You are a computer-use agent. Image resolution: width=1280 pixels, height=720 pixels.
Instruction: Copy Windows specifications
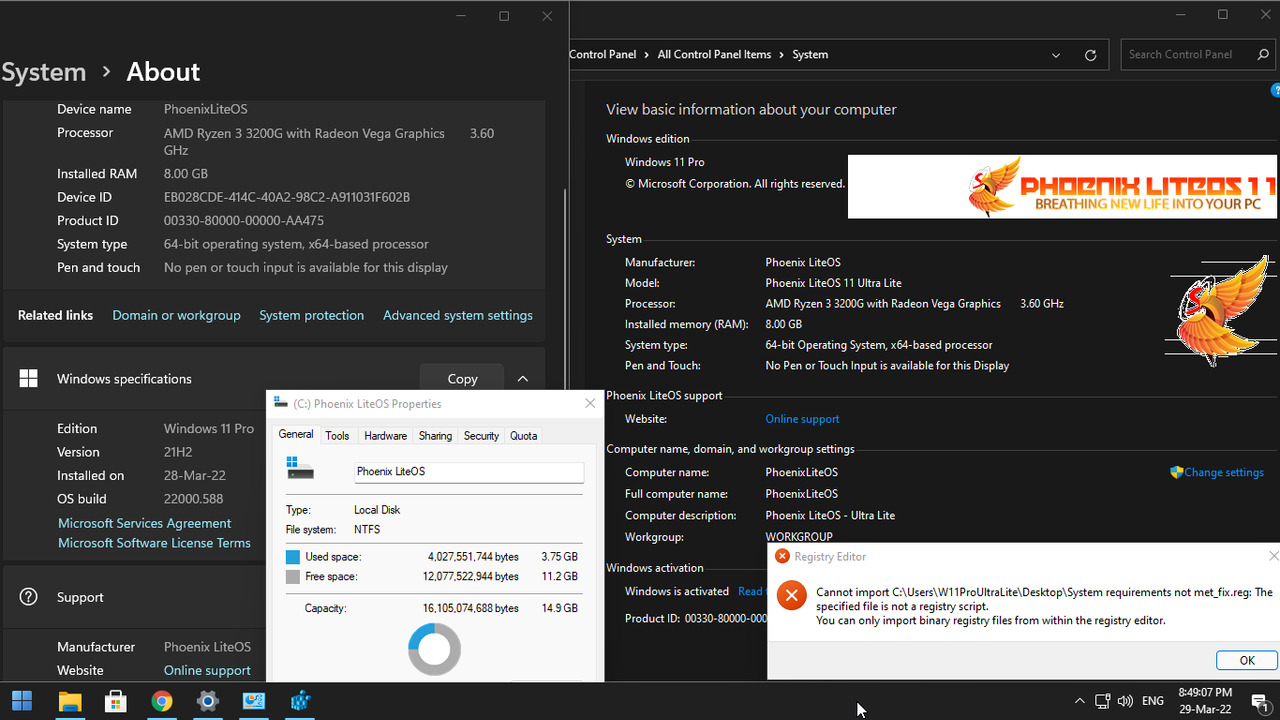pos(462,379)
